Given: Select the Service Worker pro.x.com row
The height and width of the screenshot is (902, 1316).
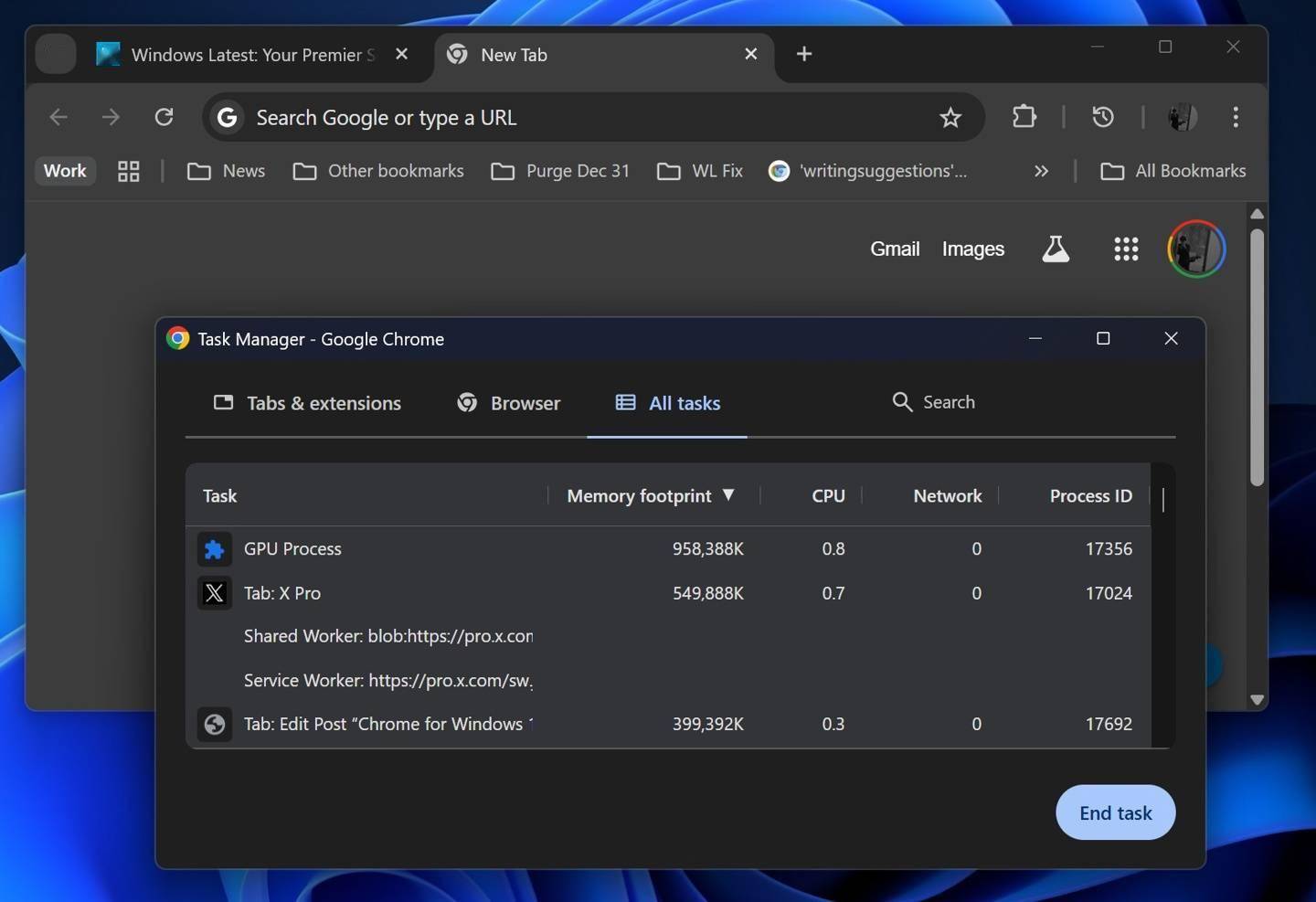Looking at the screenshot, I should point(668,680).
